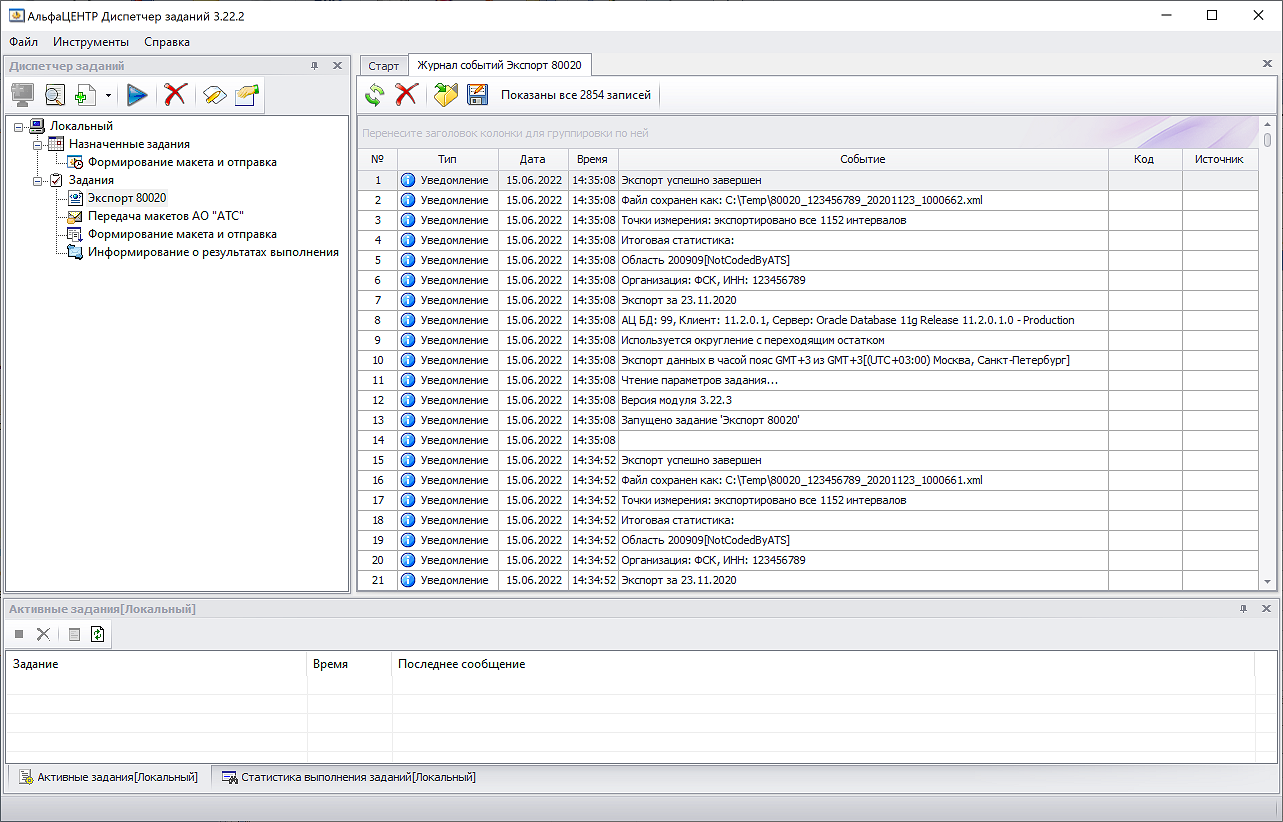The height and width of the screenshot is (822, 1283).
Task: Open the dropdown arrow next to add task icon
Action: point(107,96)
